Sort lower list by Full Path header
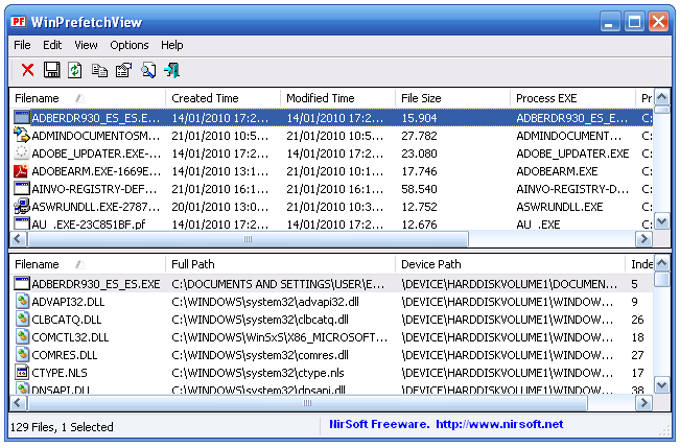The width and height of the screenshot is (680, 448). [281, 264]
